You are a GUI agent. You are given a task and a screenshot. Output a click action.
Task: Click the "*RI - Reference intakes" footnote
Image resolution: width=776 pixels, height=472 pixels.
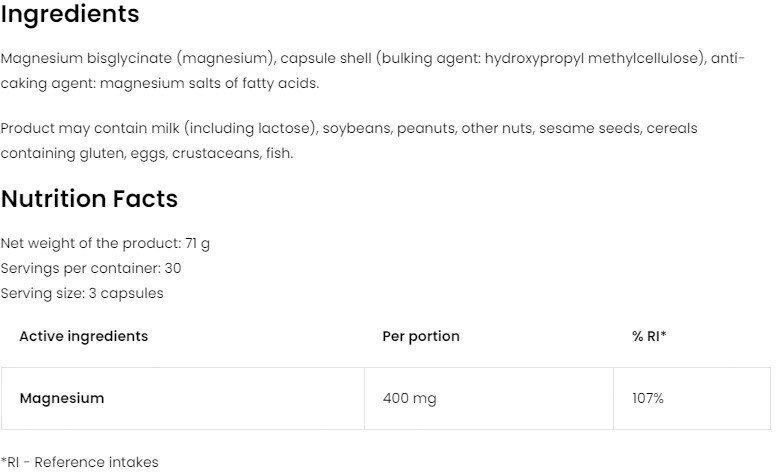tap(79, 462)
